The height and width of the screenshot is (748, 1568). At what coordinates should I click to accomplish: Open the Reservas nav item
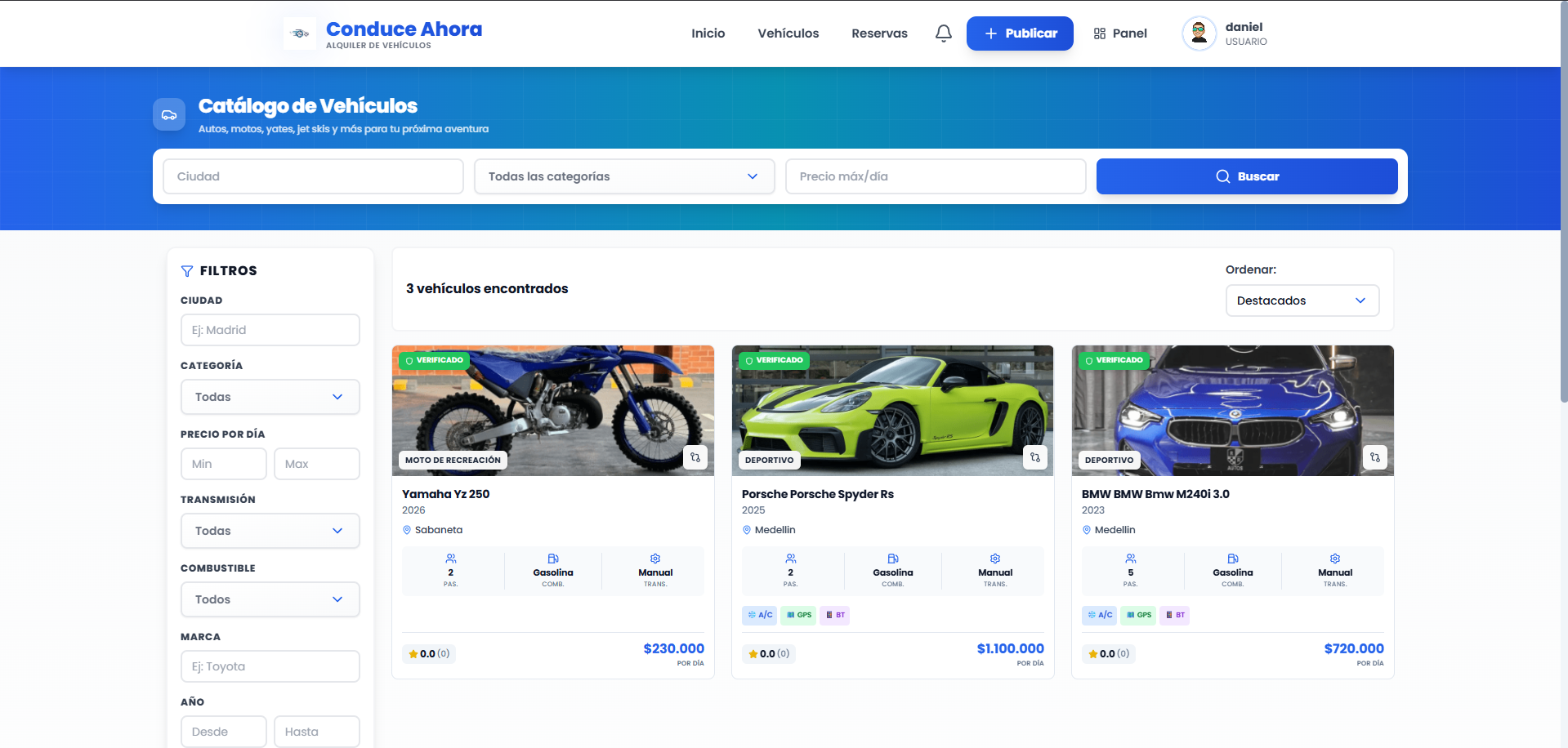[x=879, y=33]
